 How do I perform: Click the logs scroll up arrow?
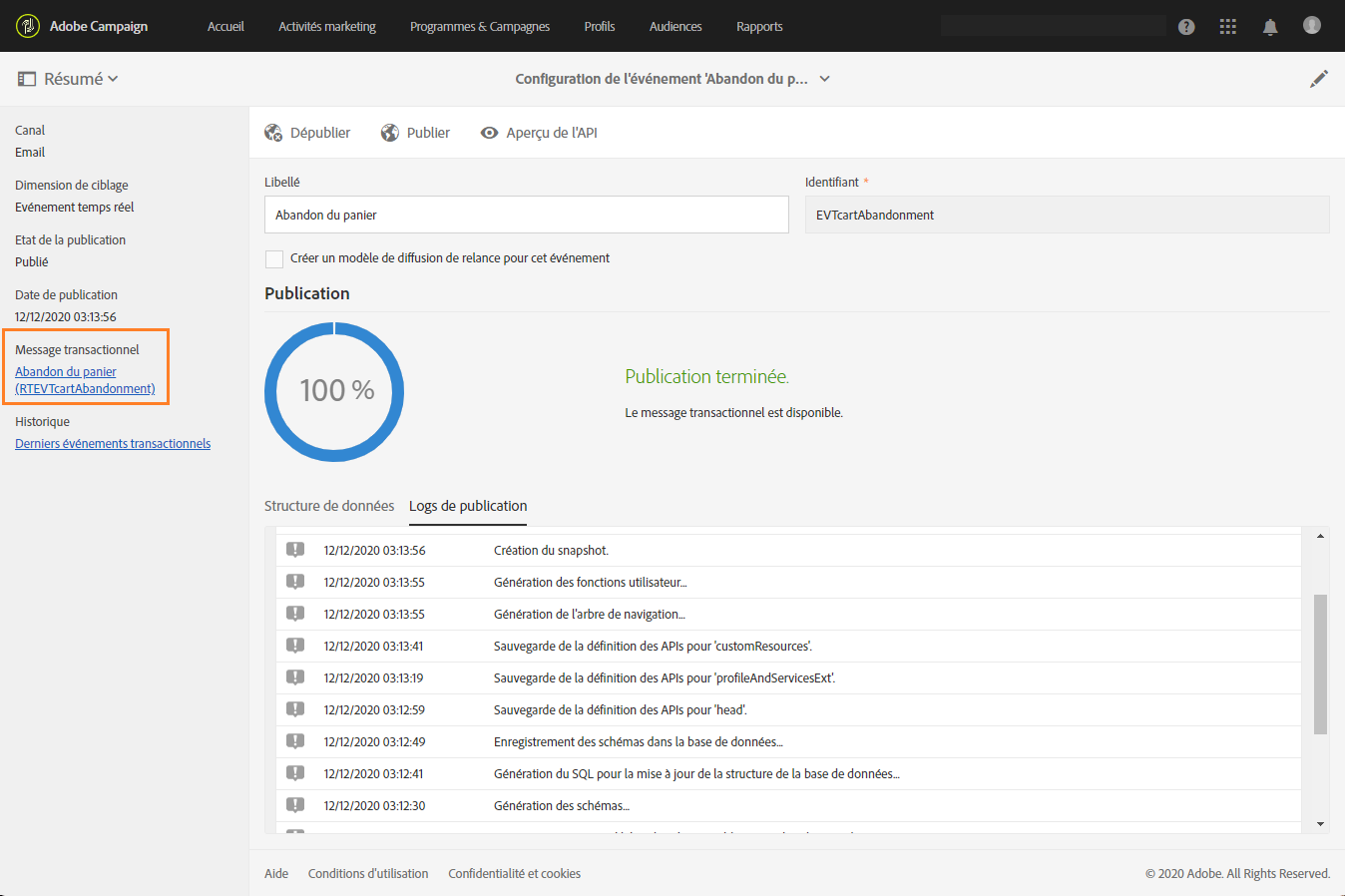point(1320,537)
